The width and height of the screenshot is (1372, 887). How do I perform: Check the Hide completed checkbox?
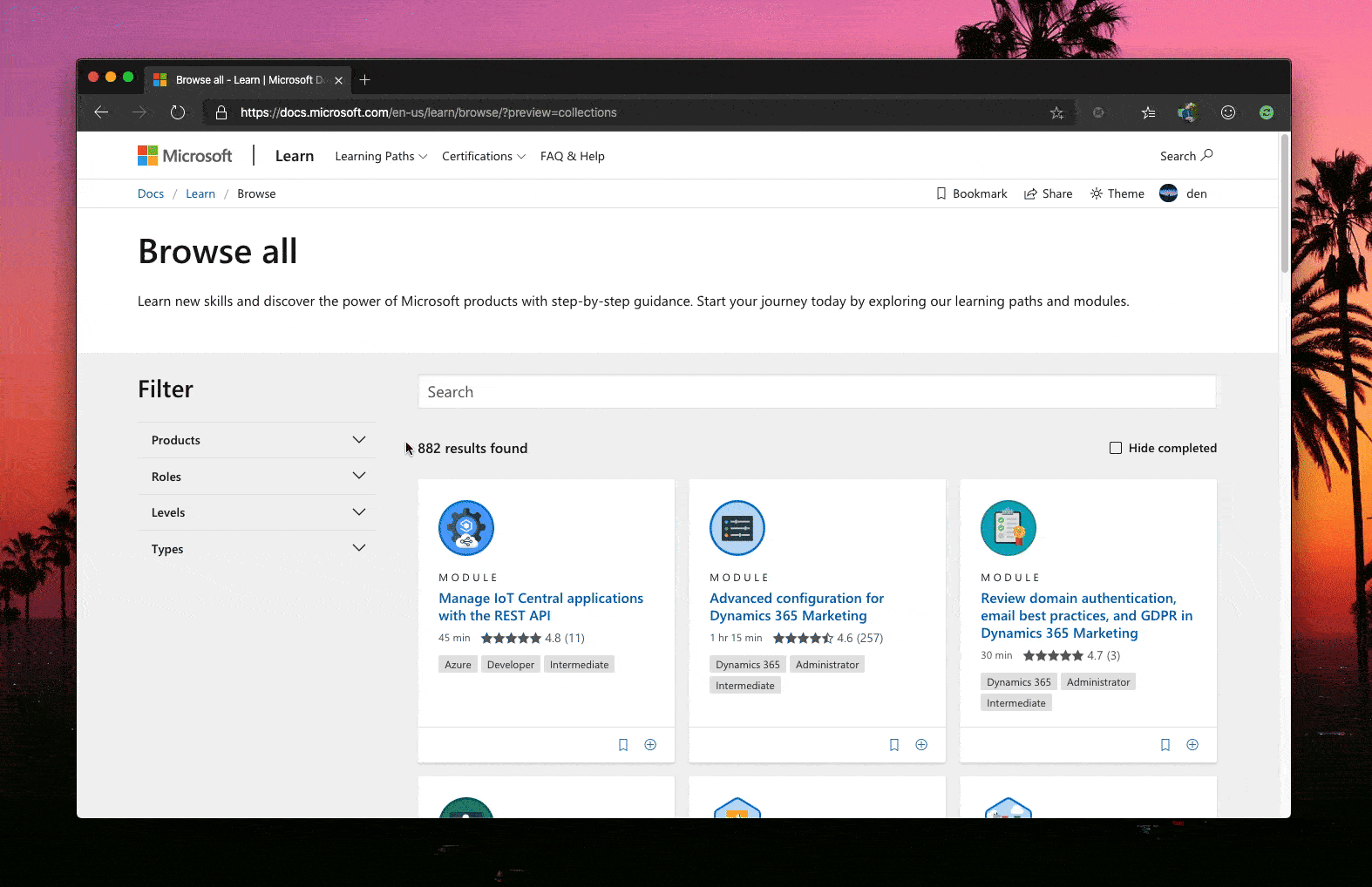pos(1116,448)
